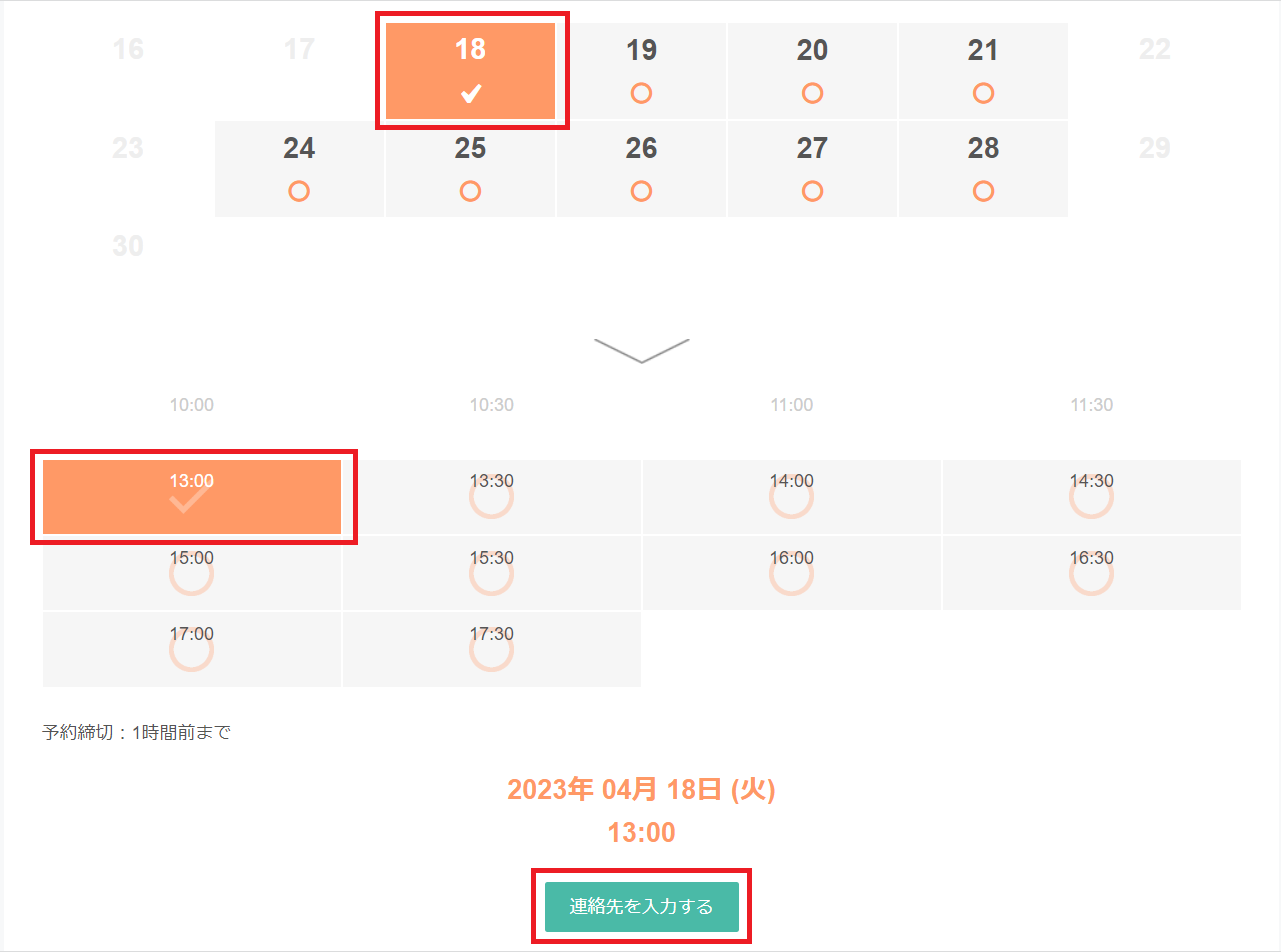Choose the 17:00 time slot
The height and width of the screenshot is (952, 1281).
192,649
